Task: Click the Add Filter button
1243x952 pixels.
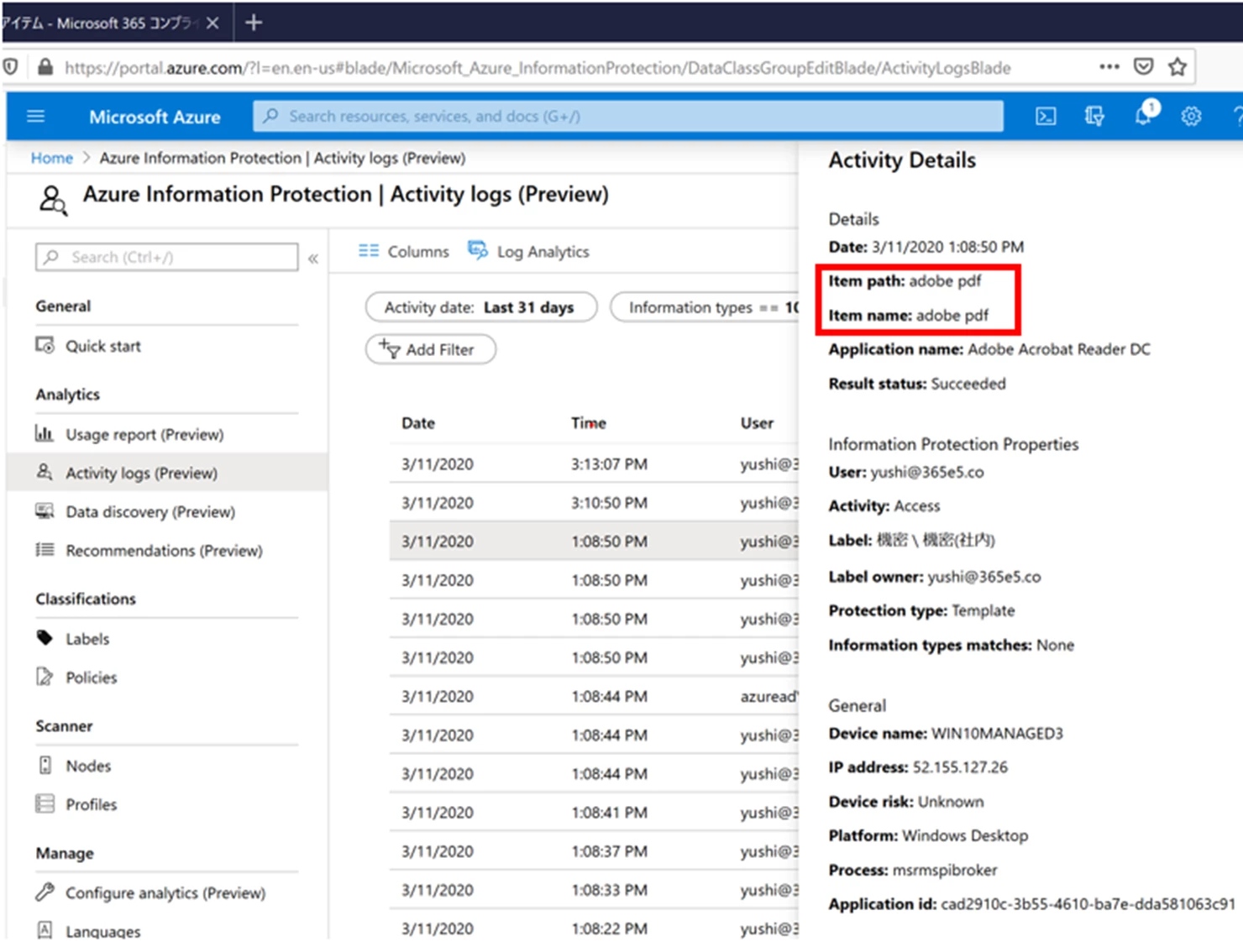Action: pyautogui.click(x=431, y=348)
